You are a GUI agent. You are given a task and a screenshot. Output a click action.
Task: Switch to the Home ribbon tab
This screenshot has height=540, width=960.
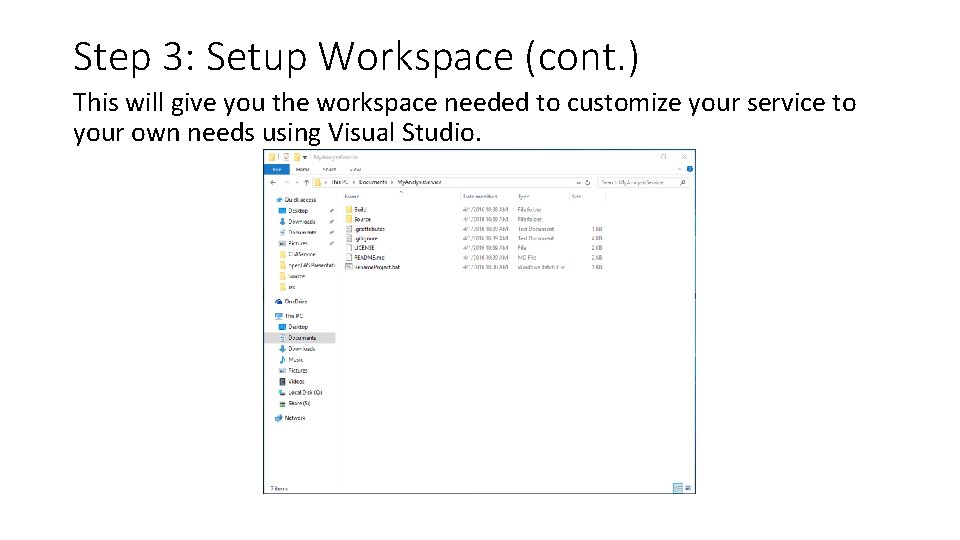click(302, 170)
